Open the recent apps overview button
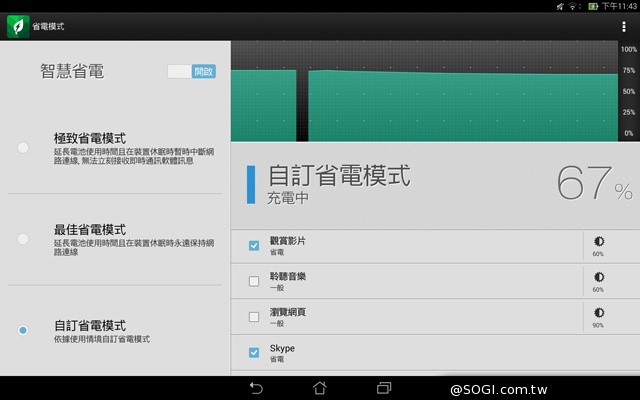Viewport: 640px width, 400px height. click(x=384, y=388)
